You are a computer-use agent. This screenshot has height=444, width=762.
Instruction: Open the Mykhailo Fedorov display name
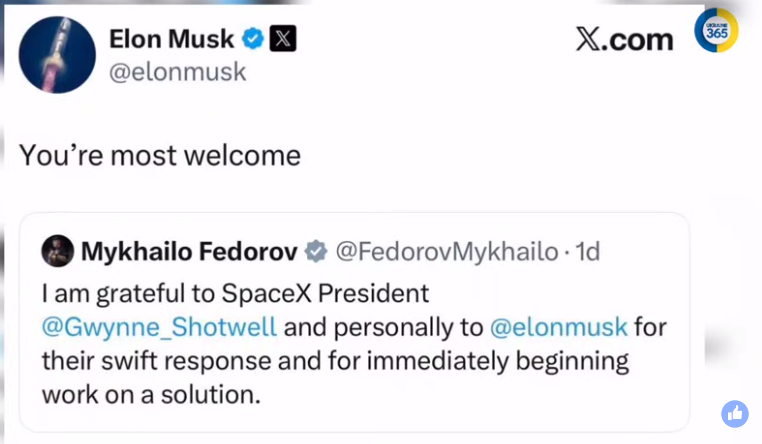point(188,252)
